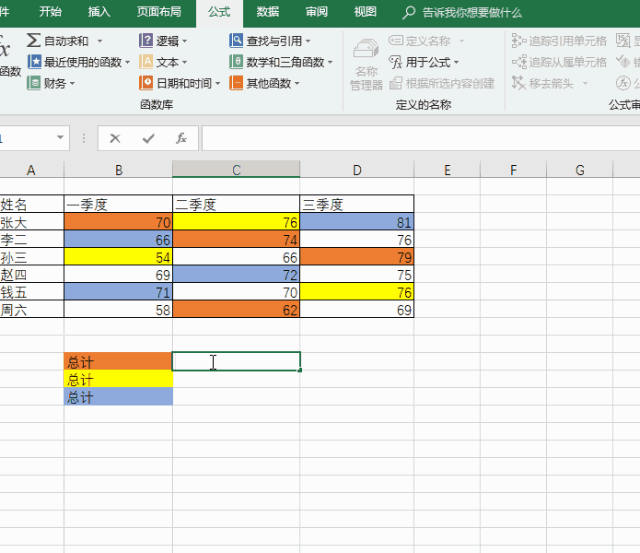This screenshot has width=640, height=553.
Task: Select the orange Total cell
Action: point(118,361)
